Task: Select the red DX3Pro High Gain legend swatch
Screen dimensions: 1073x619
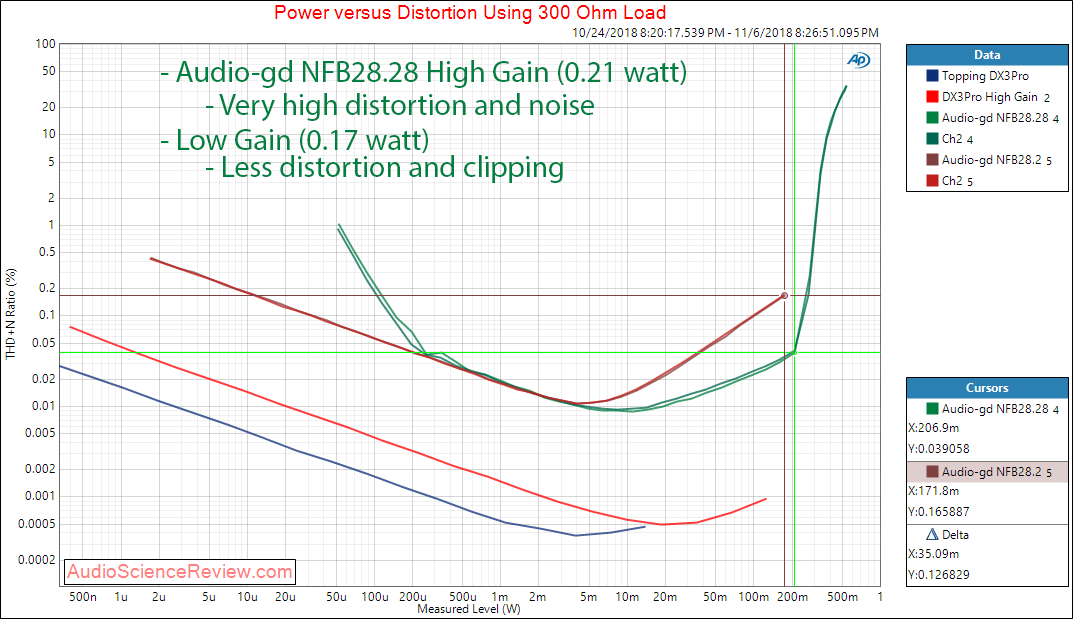Action: 932,97
